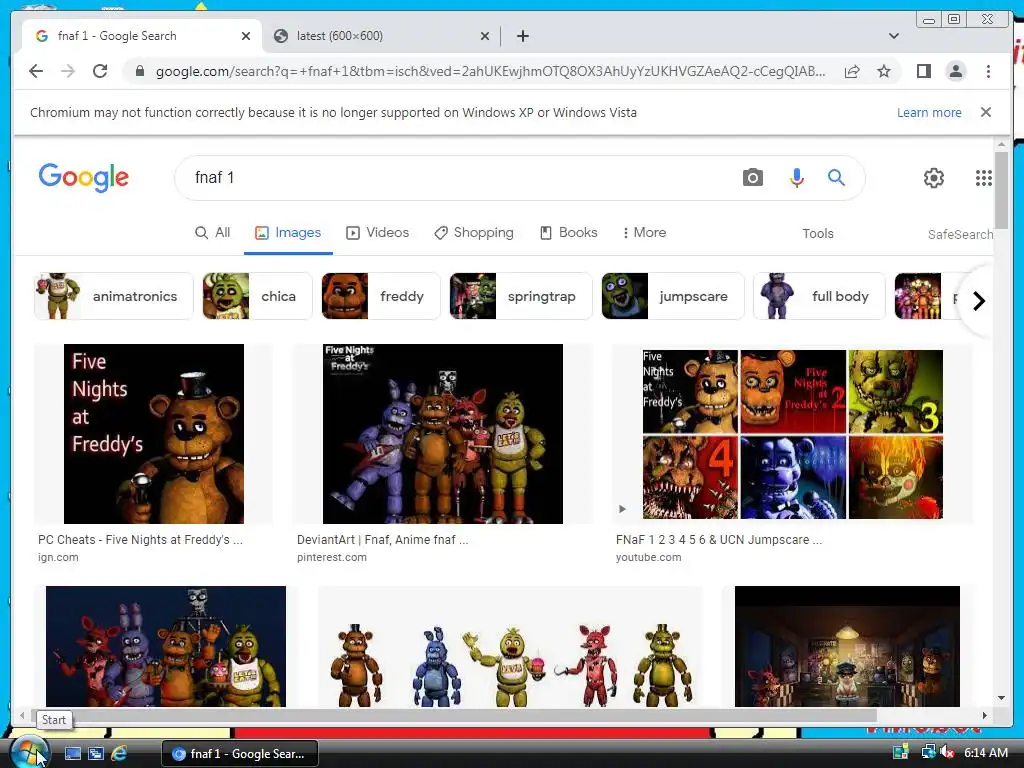Click Switch between windows quick launch icon
The width and height of the screenshot is (1024, 768).
pos(95,753)
